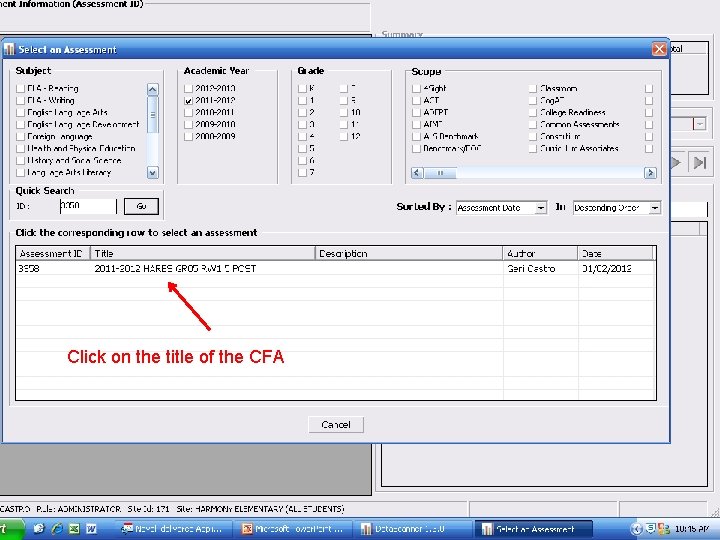Open Internet Explorer from quick launch
The image size is (720, 540).
(57, 529)
